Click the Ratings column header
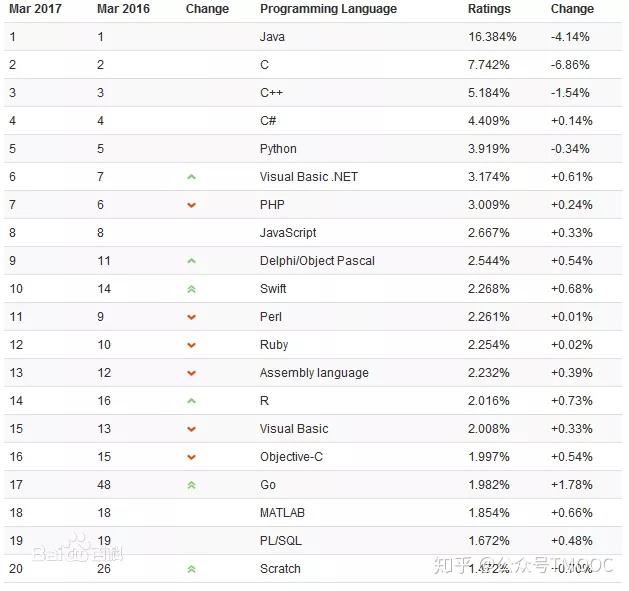Image resolution: width=629 pixels, height=591 pixels. pos(488,9)
